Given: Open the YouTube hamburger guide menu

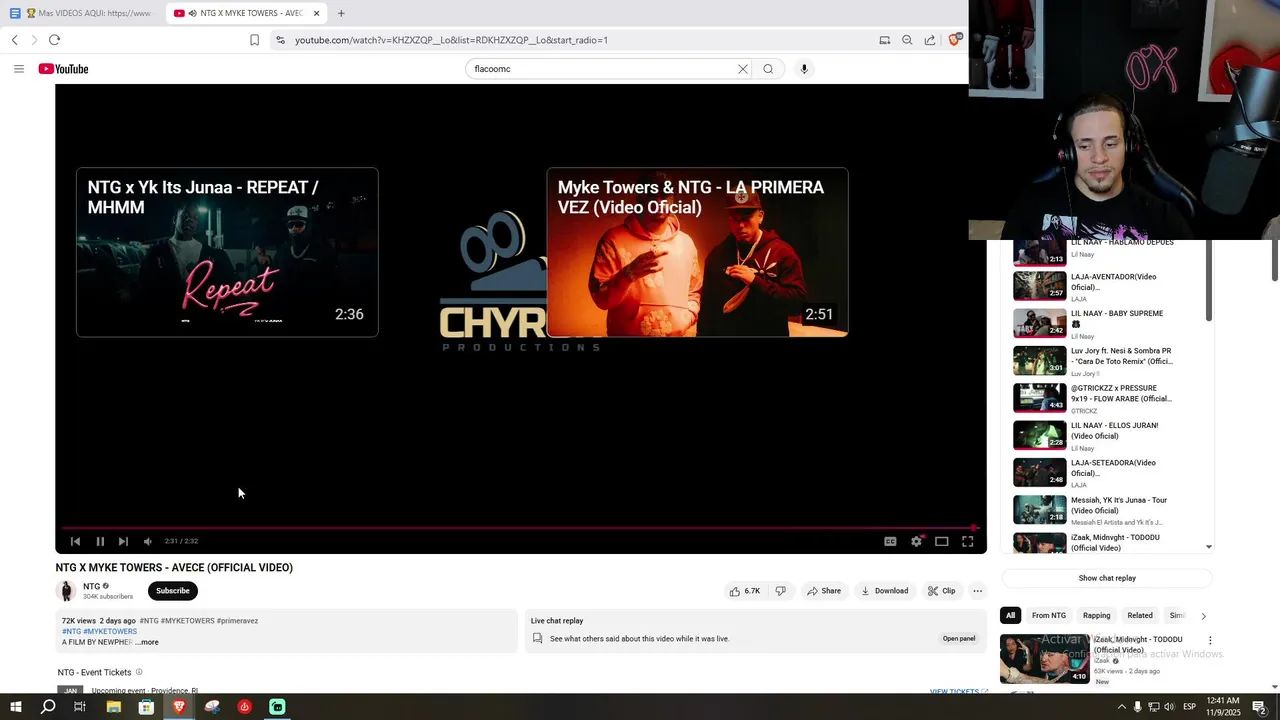Looking at the screenshot, I should pyautogui.click(x=18, y=69).
